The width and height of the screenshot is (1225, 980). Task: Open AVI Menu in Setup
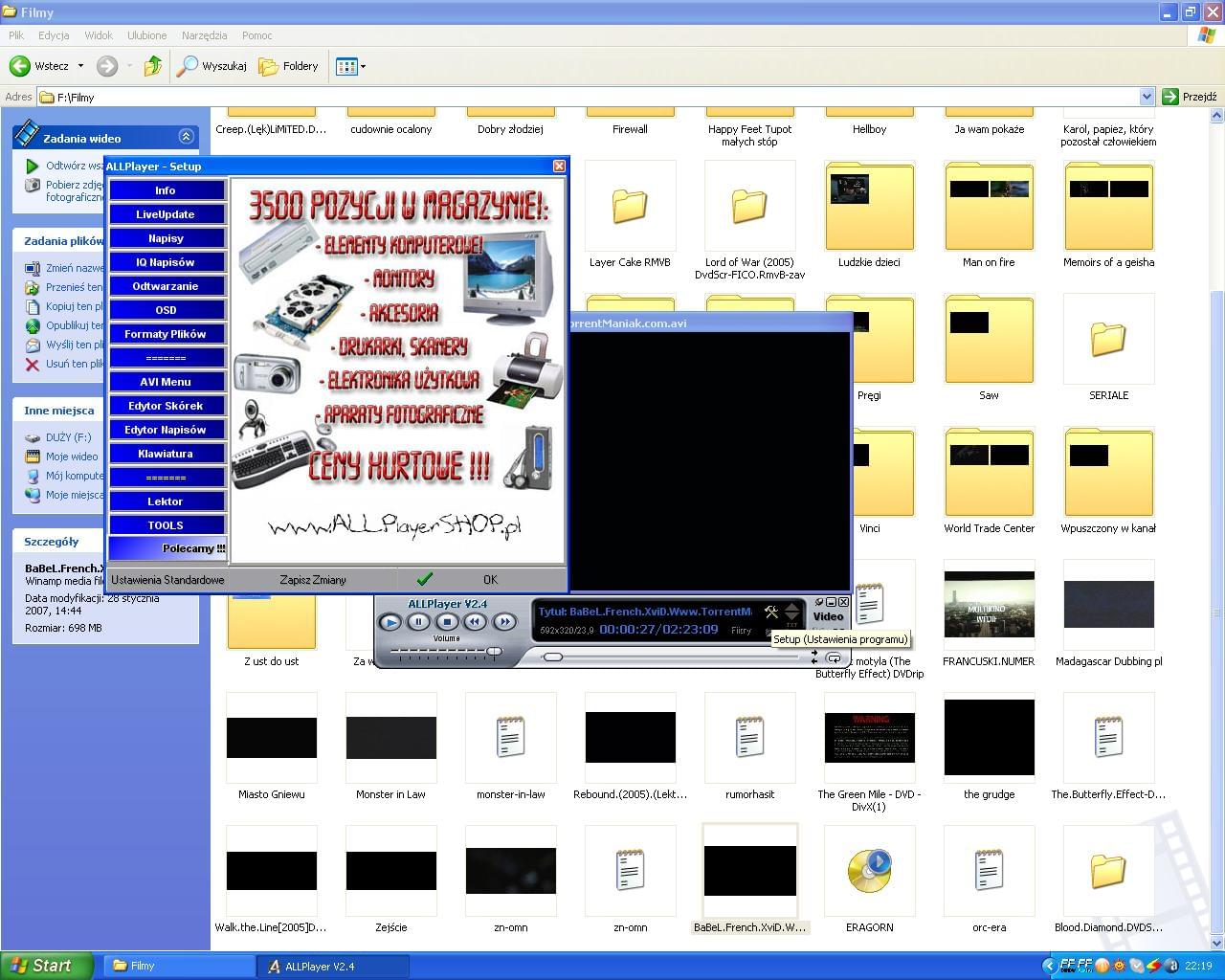(x=166, y=382)
